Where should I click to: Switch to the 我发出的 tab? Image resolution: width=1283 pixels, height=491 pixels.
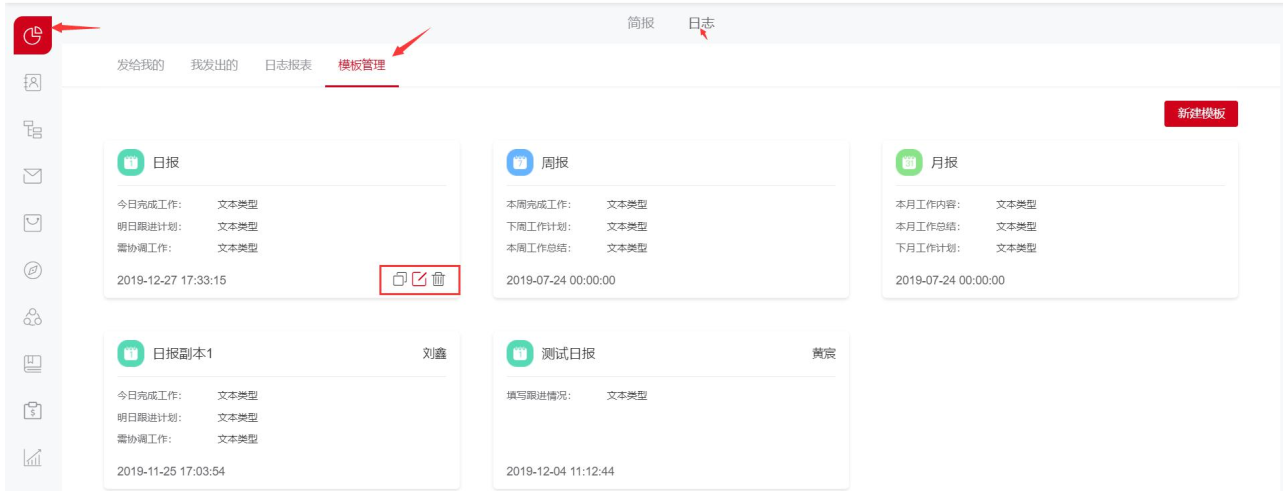click(x=214, y=65)
